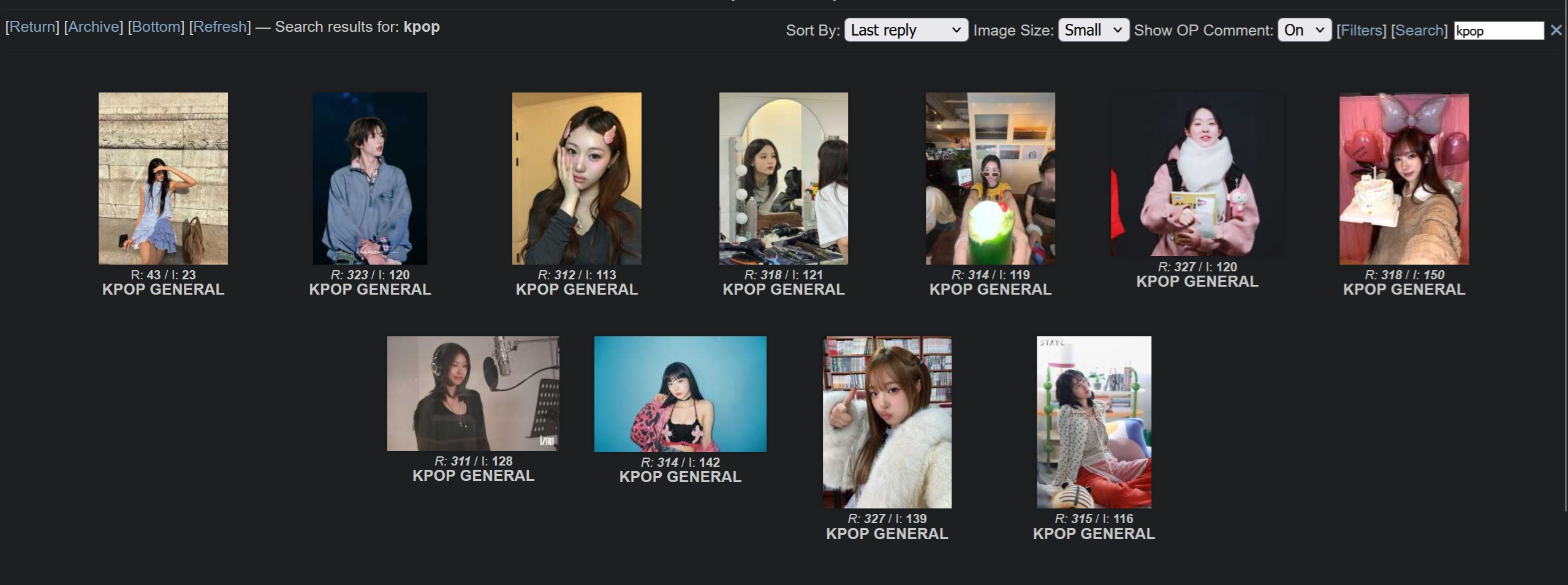Viewport: 1568px width, 585px height.
Task: Click KPOP GENERAL title under R: 43 / I: 23
Action: click(x=163, y=290)
